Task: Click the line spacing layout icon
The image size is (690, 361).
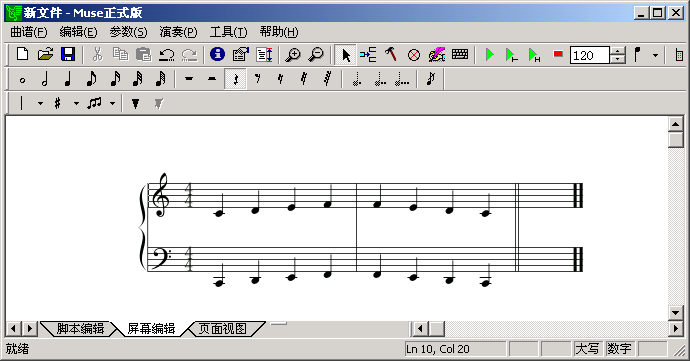Action: pos(264,55)
